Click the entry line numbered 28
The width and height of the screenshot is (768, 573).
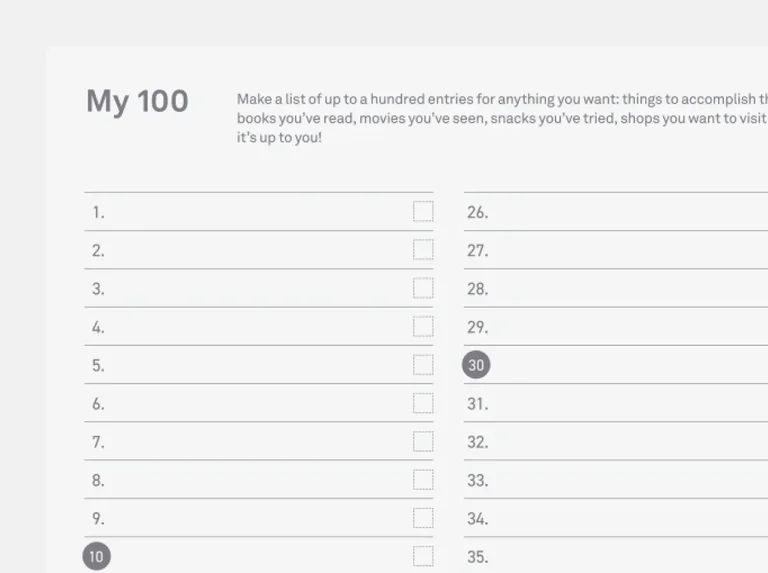click(616, 288)
